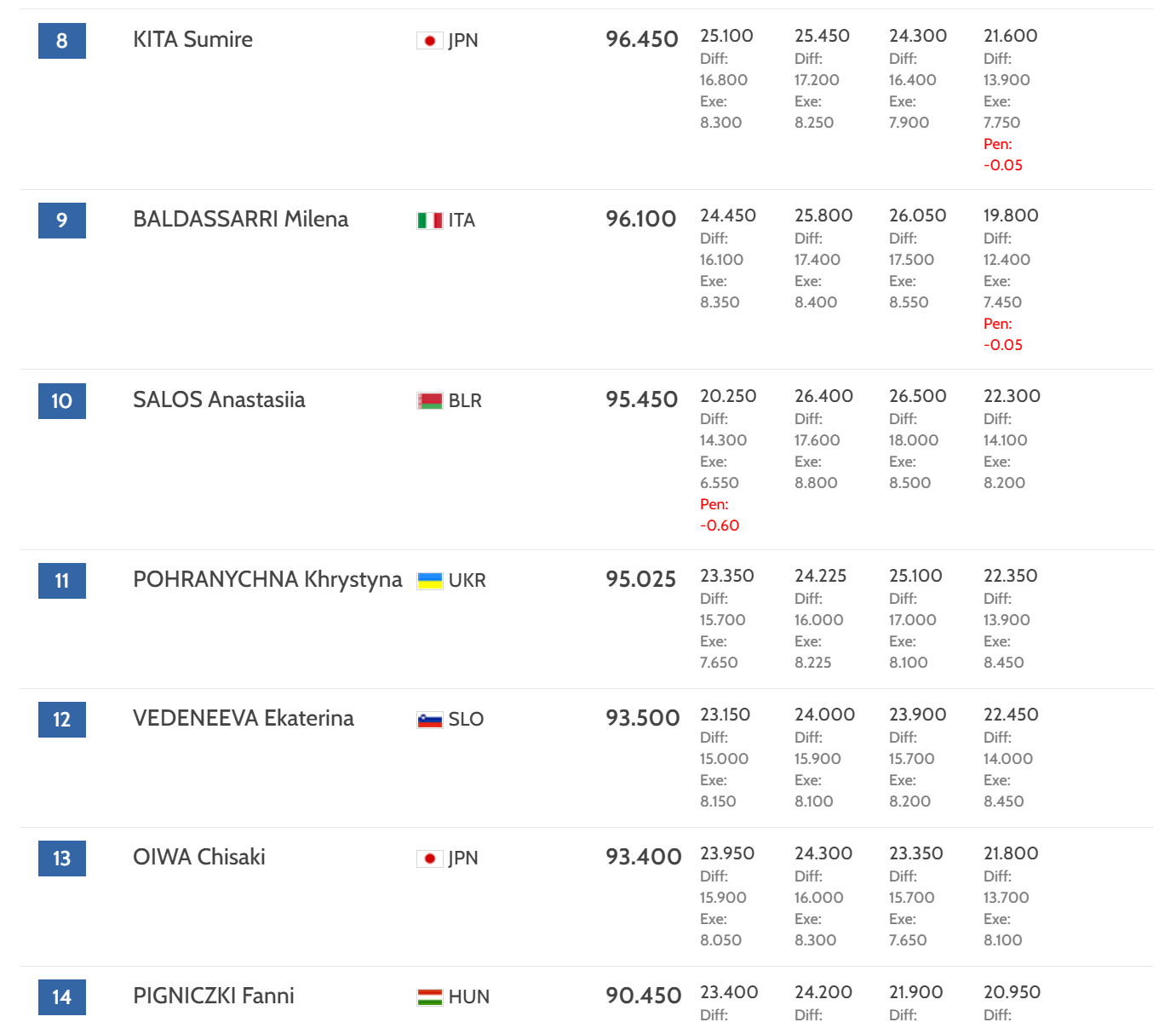The width and height of the screenshot is (1176, 1028).
Task: Click the Japan flag beside KITA Sumire
Action: (429, 41)
